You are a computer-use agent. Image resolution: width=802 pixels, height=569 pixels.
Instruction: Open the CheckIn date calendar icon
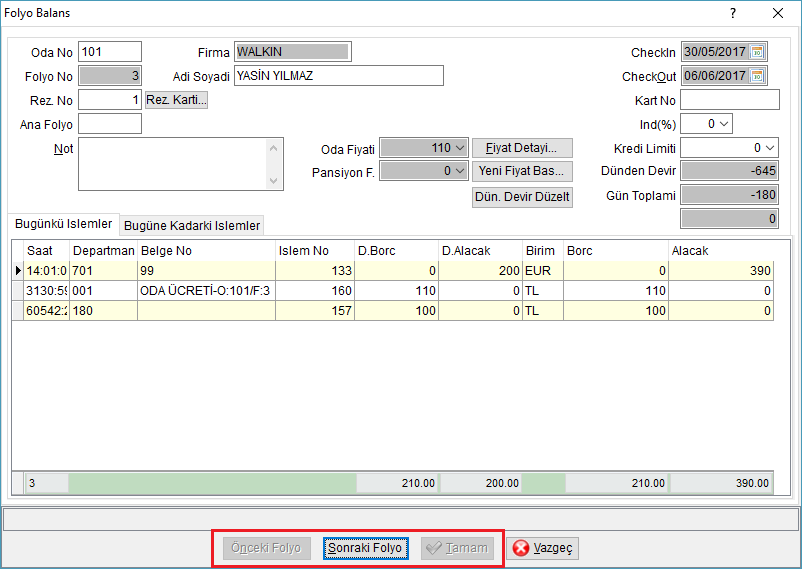click(756, 52)
